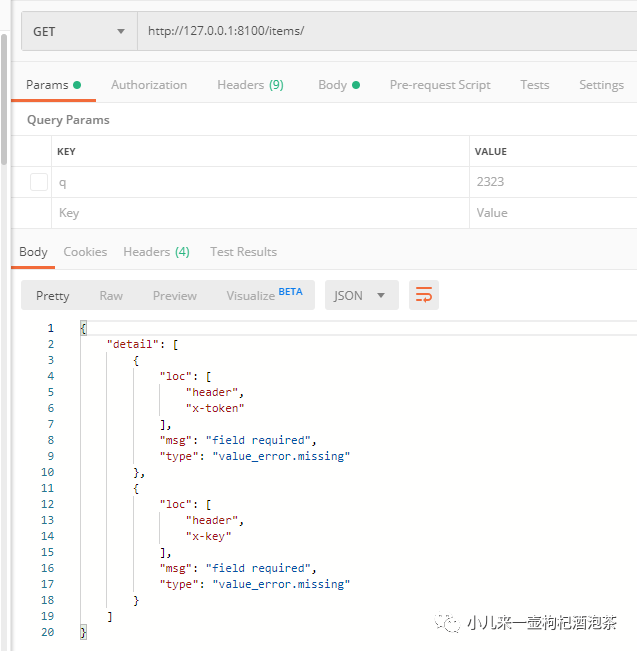The image size is (637, 651).
Task: Toggle the q query param checkbox
Action: point(39,182)
